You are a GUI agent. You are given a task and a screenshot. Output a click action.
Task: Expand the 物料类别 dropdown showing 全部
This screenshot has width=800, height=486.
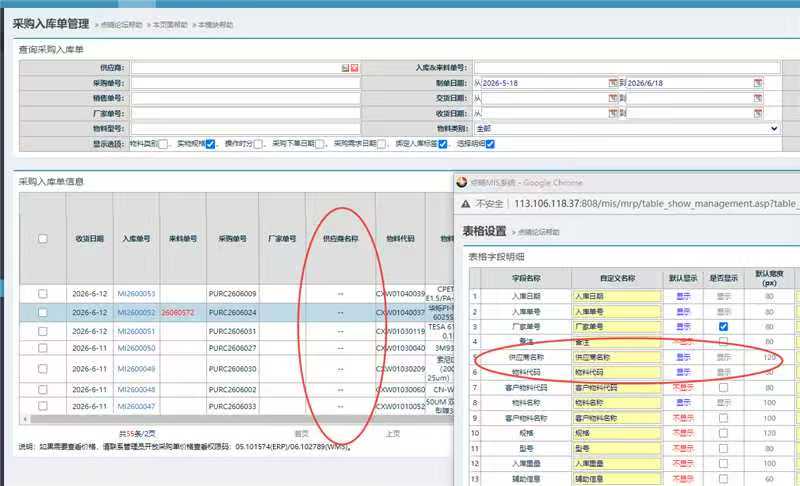point(627,129)
